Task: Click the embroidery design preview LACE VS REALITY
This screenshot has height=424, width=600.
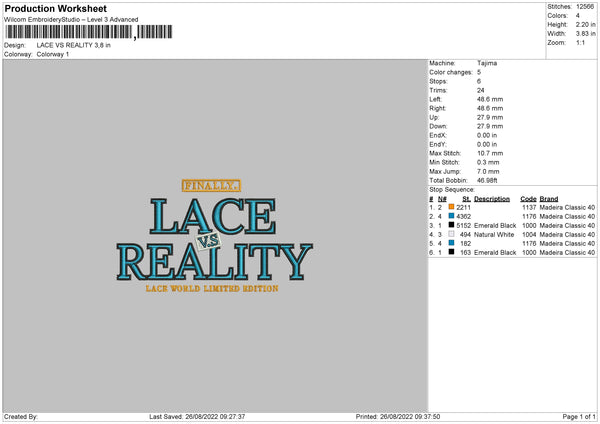Action: click(x=214, y=236)
